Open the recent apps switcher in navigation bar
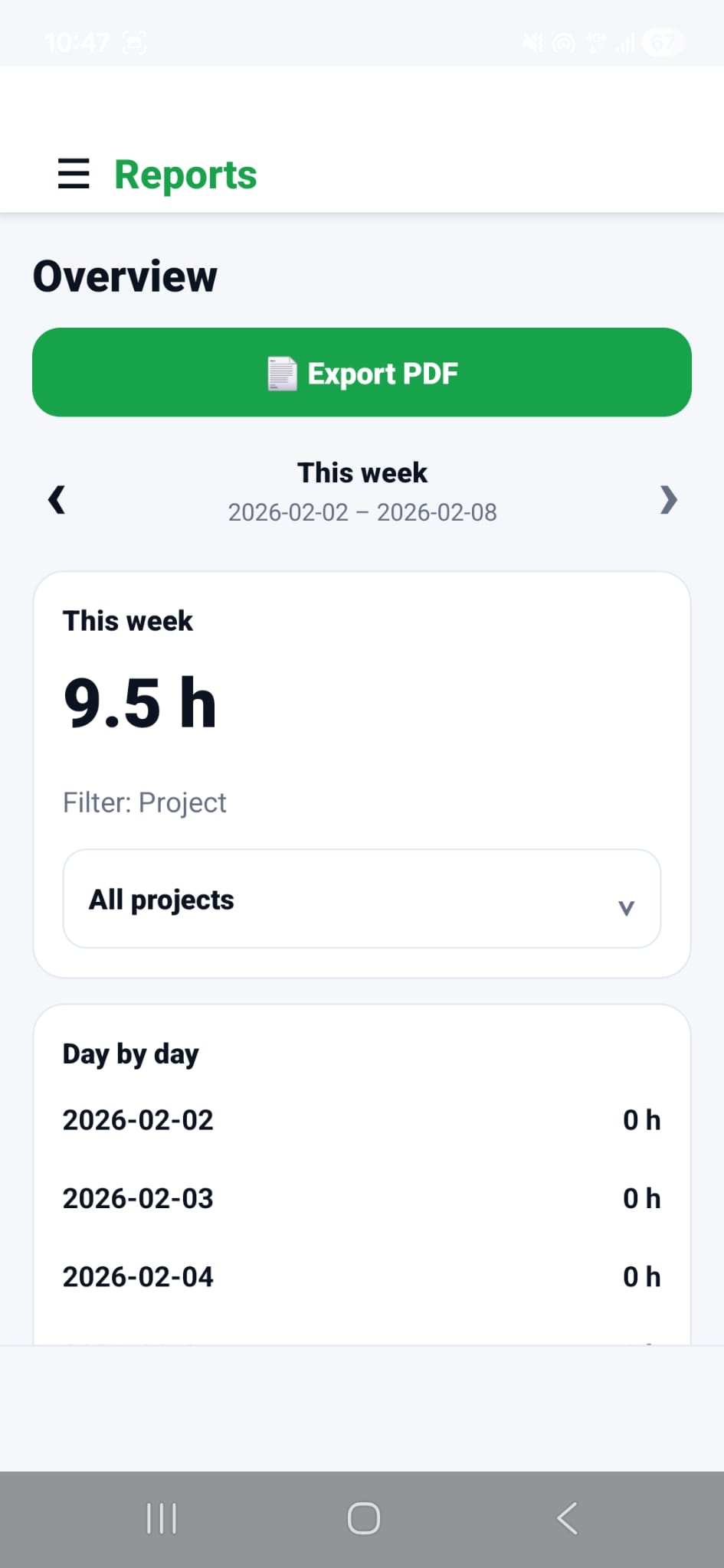 [x=161, y=1519]
